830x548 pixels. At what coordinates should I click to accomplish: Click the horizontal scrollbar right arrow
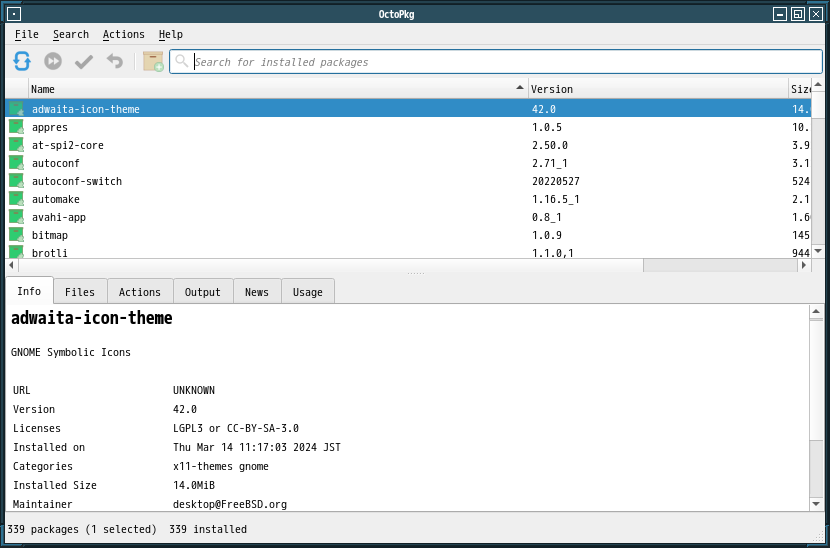804,265
